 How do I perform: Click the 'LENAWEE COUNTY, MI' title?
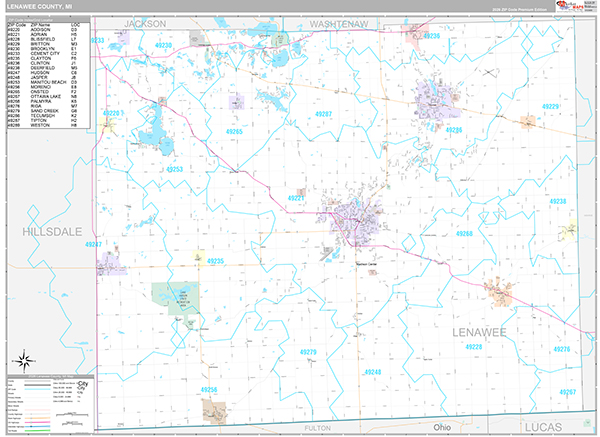39,7
